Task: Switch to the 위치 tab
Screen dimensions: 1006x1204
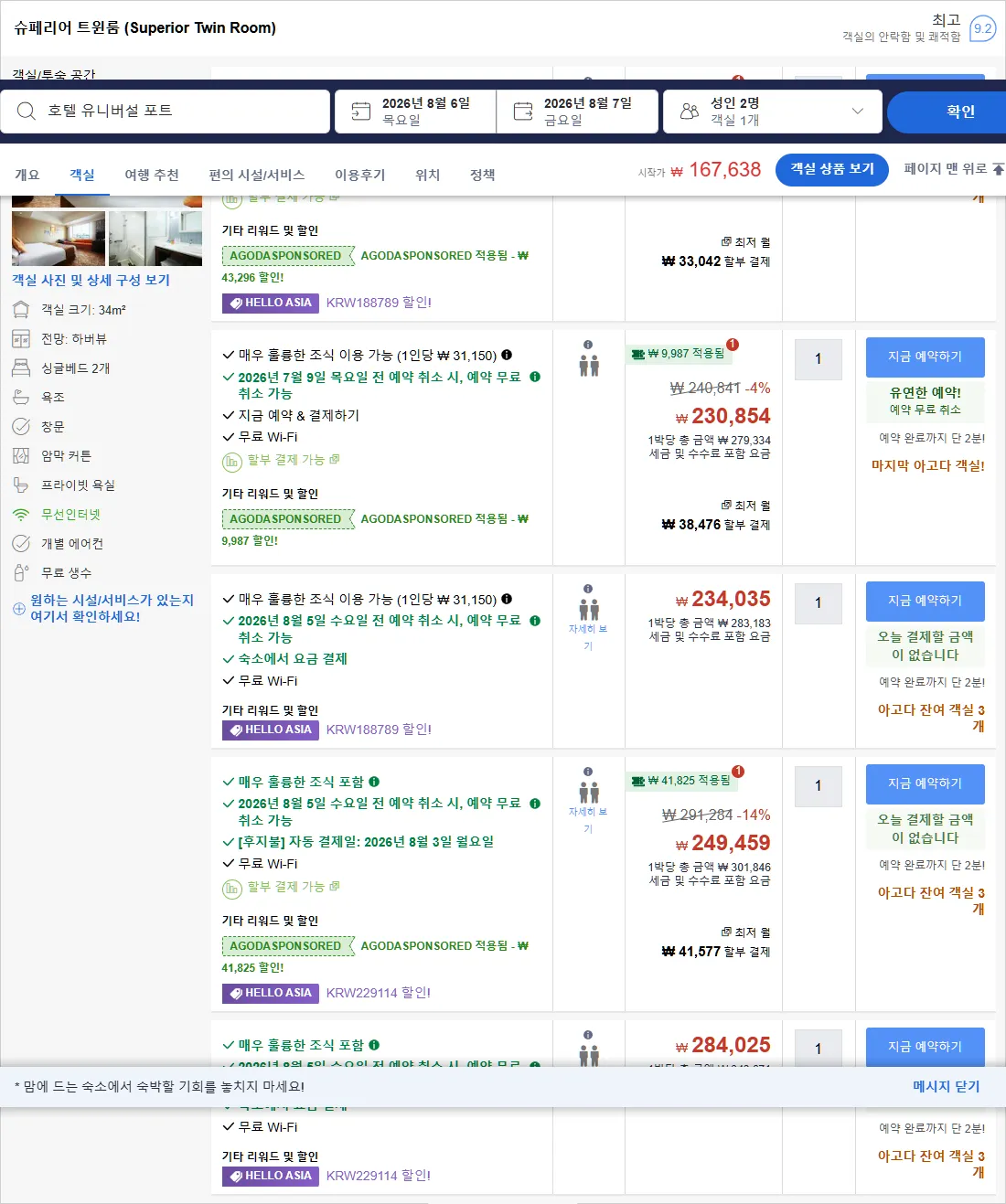Action: pos(428,175)
